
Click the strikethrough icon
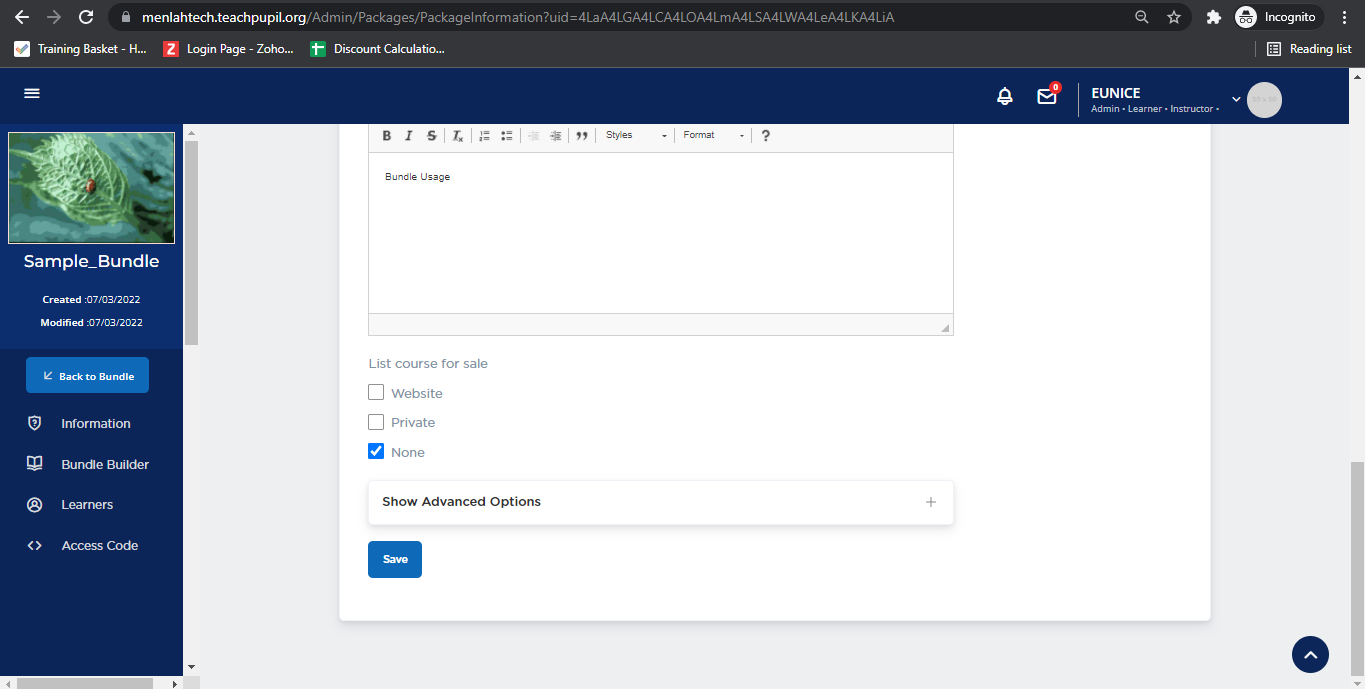(431, 136)
